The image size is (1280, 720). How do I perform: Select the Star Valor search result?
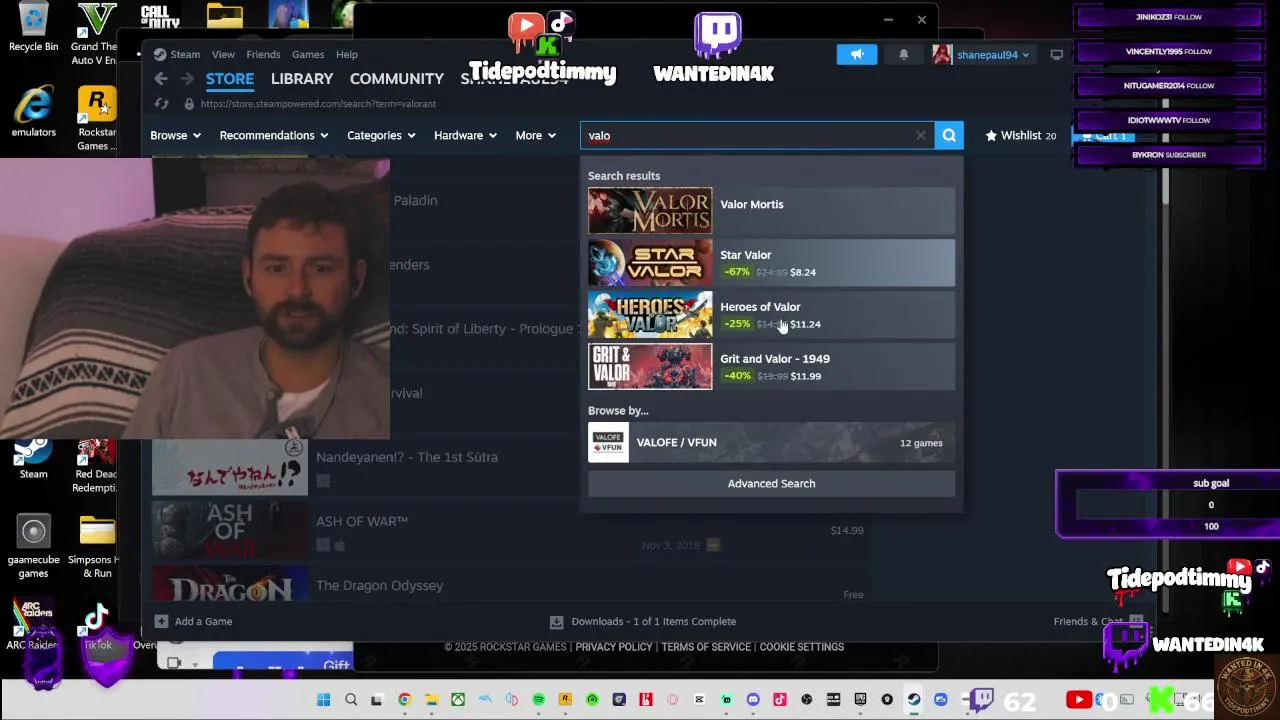[x=771, y=263]
